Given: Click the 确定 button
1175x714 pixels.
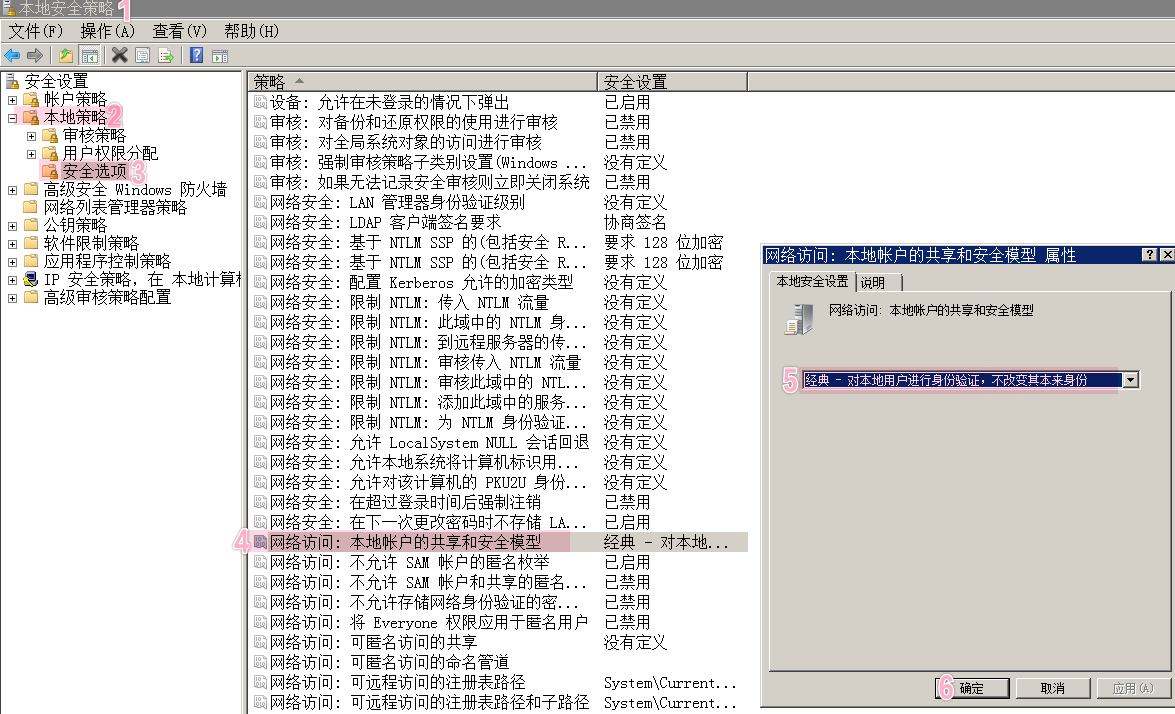Looking at the screenshot, I should pyautogui.click(x=973, y=688).
